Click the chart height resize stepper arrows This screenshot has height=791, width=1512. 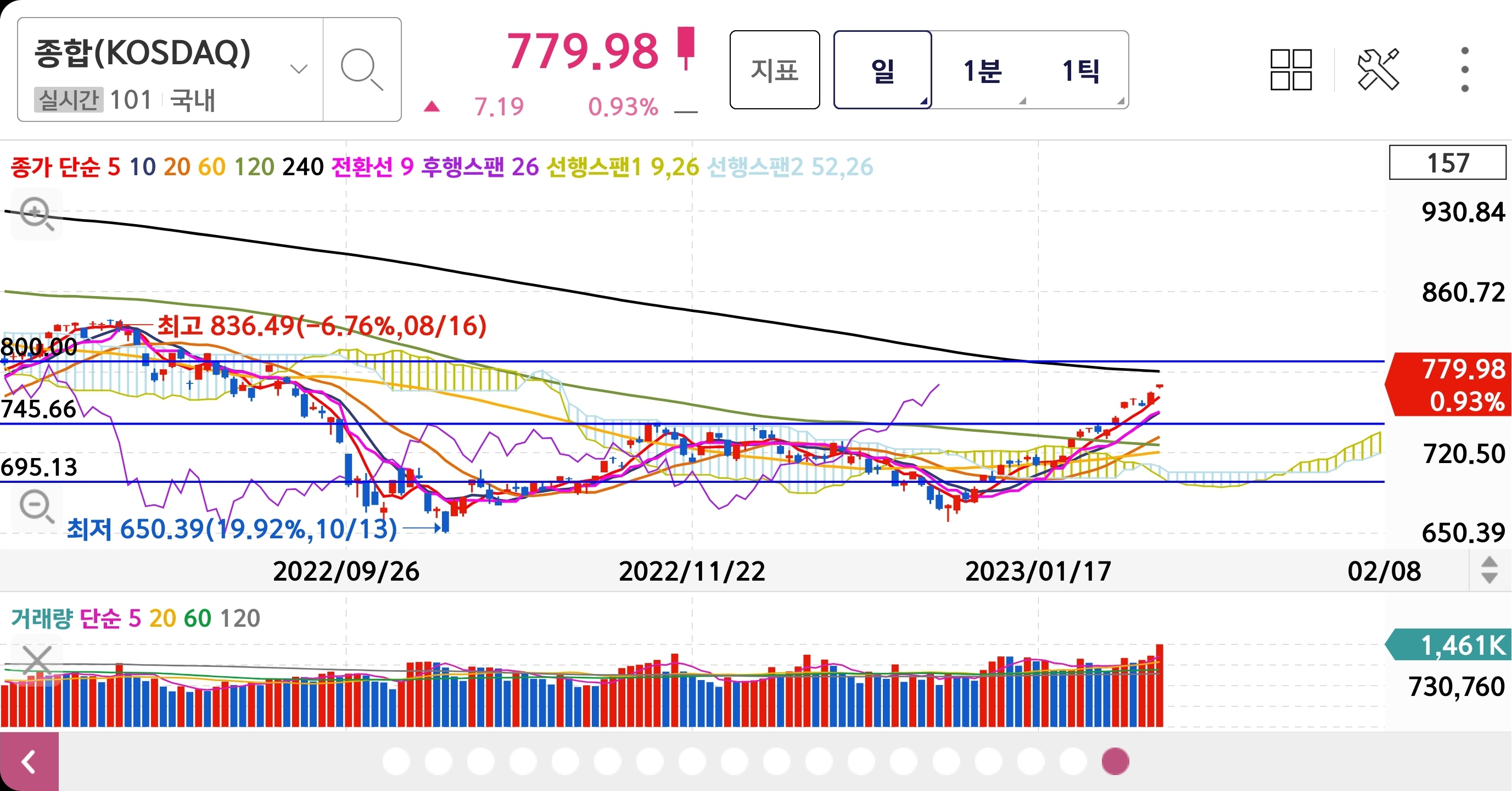pos(1489,570)
